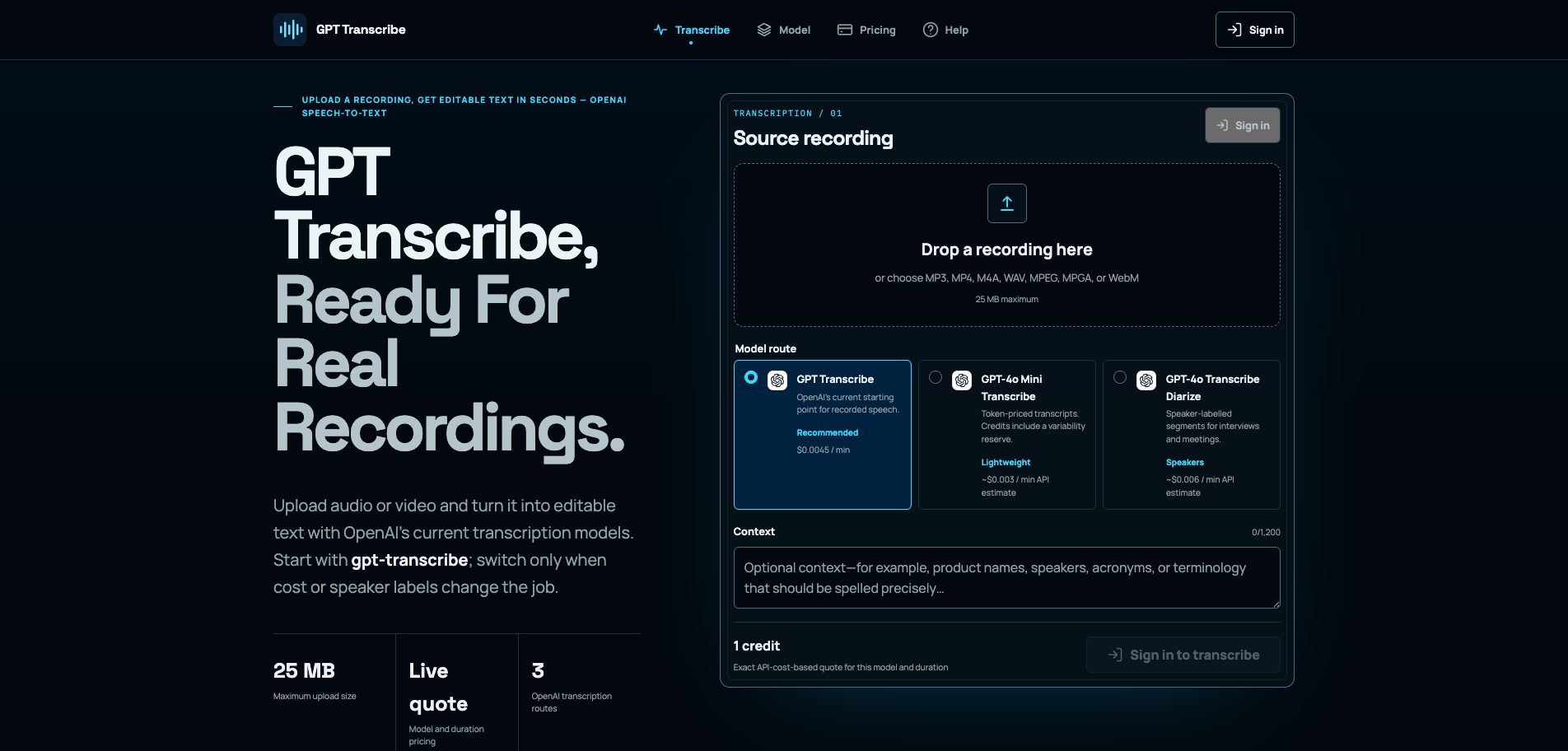1568x751 pixels.
Task: Open the Pricing navigation tab
Action: pyautogui.click(x=866, y=30)
